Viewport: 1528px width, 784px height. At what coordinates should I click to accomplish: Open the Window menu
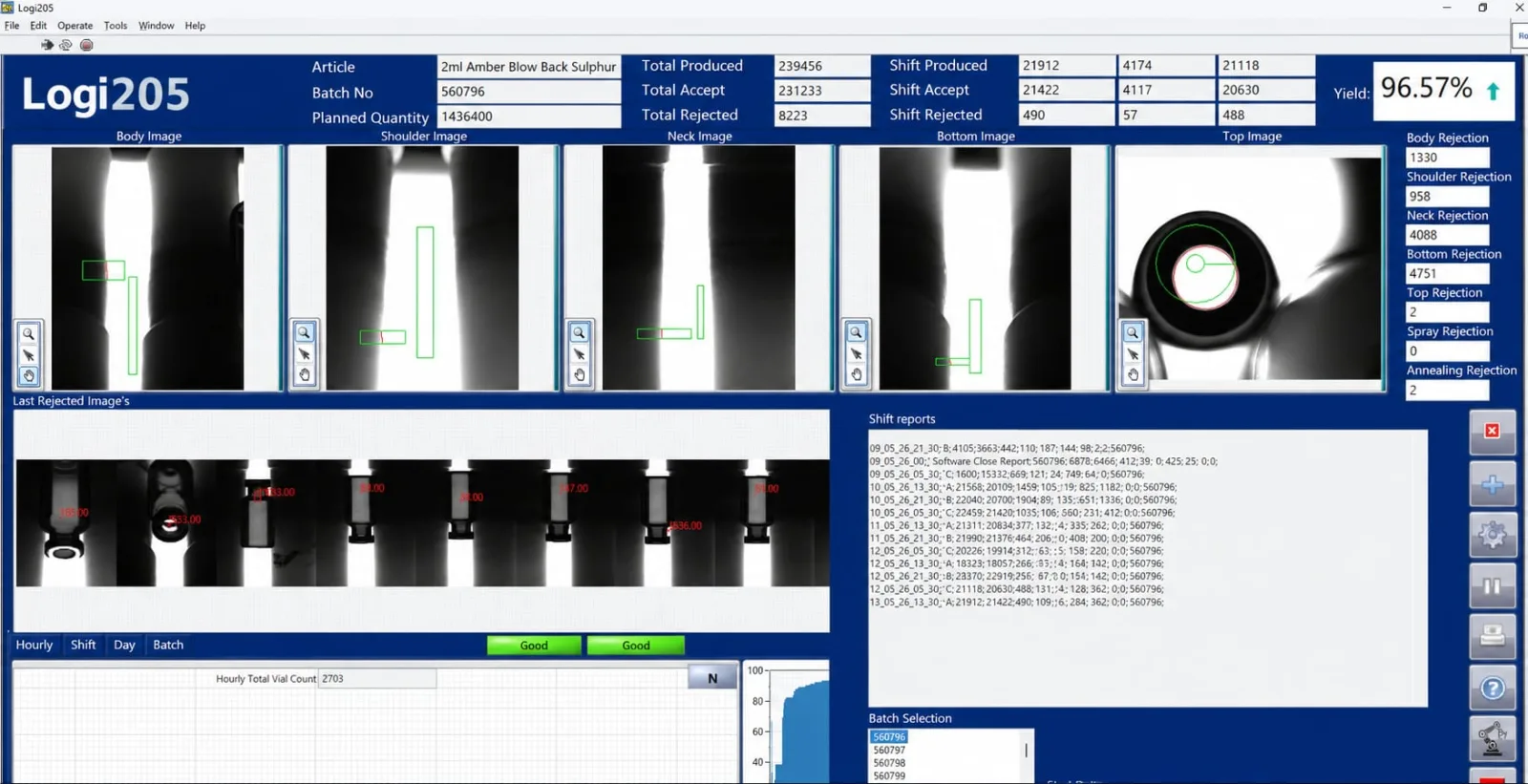[x=156, y=26]
